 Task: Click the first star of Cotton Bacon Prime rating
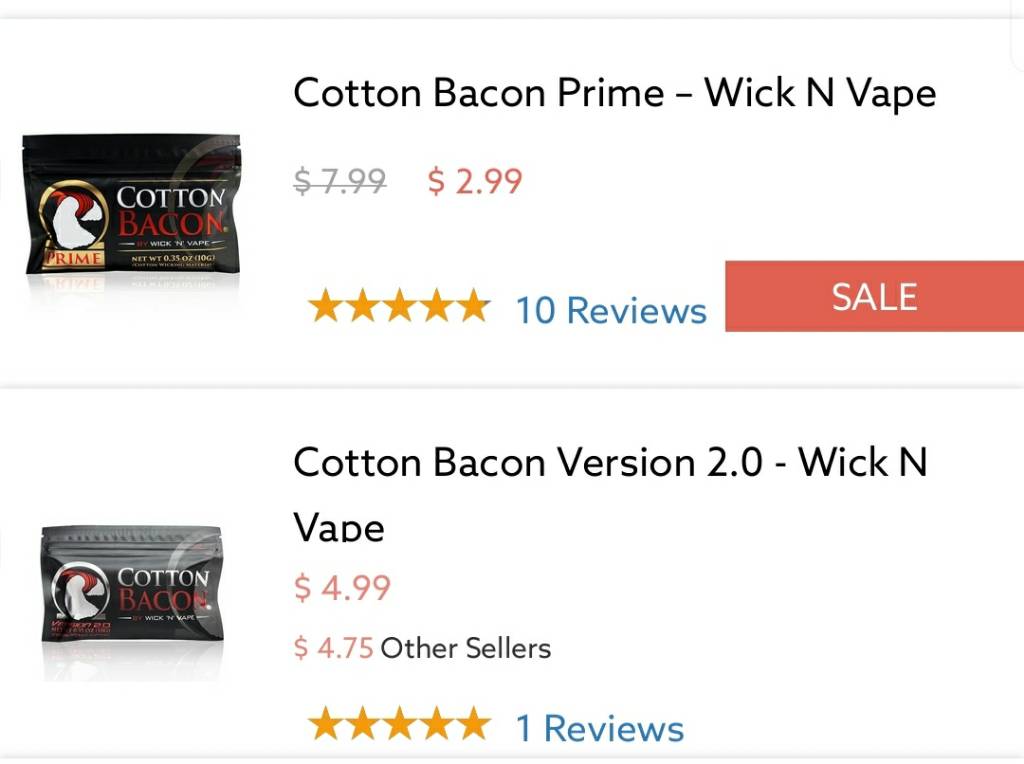point(326,306)
